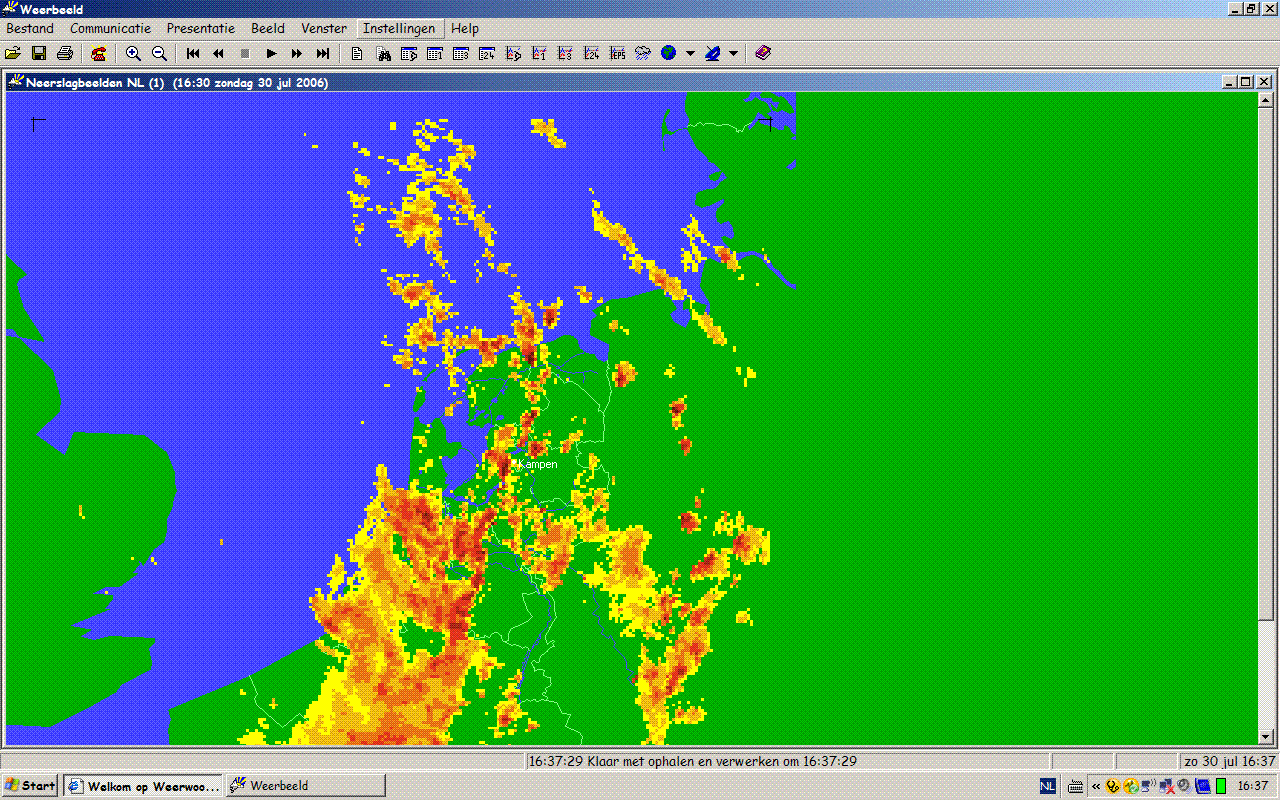Click the NL language indicator in taskbar
The image size is (1280, 800).
tap(1047, 786)
